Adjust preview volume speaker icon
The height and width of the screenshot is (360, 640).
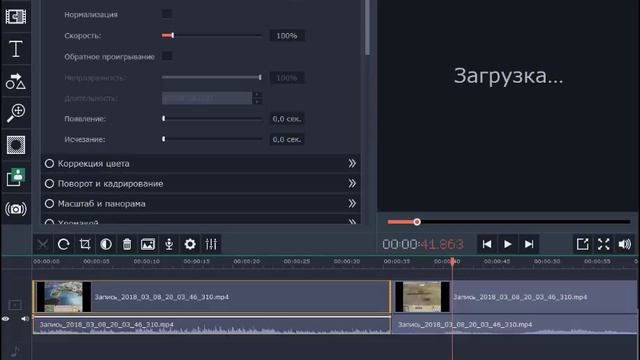click(624, 244)
